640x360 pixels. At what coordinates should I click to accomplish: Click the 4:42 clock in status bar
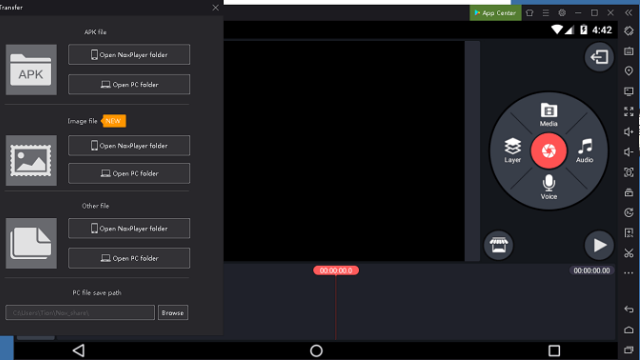[x=602, y=30]
